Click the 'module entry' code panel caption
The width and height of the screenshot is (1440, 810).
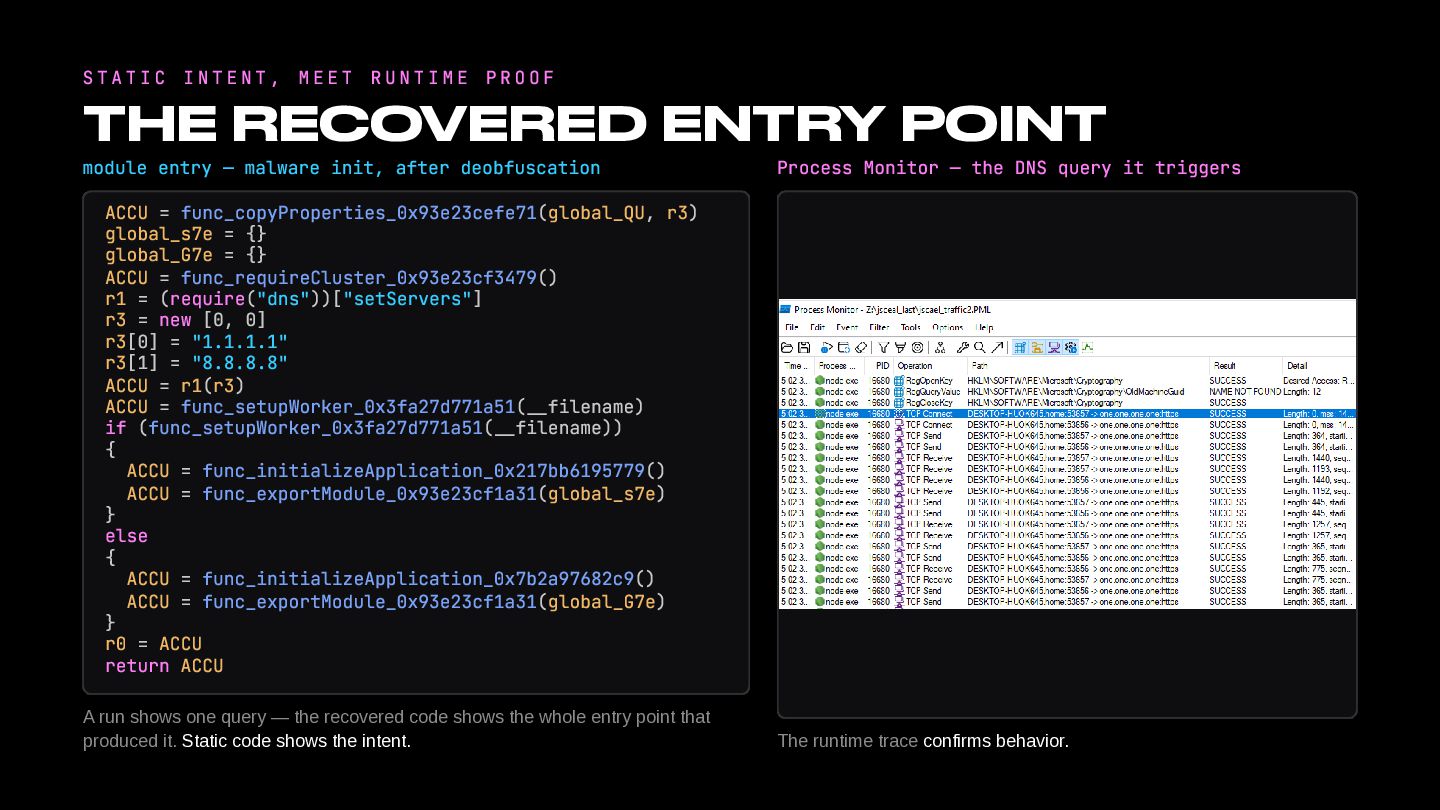(341, 168)
